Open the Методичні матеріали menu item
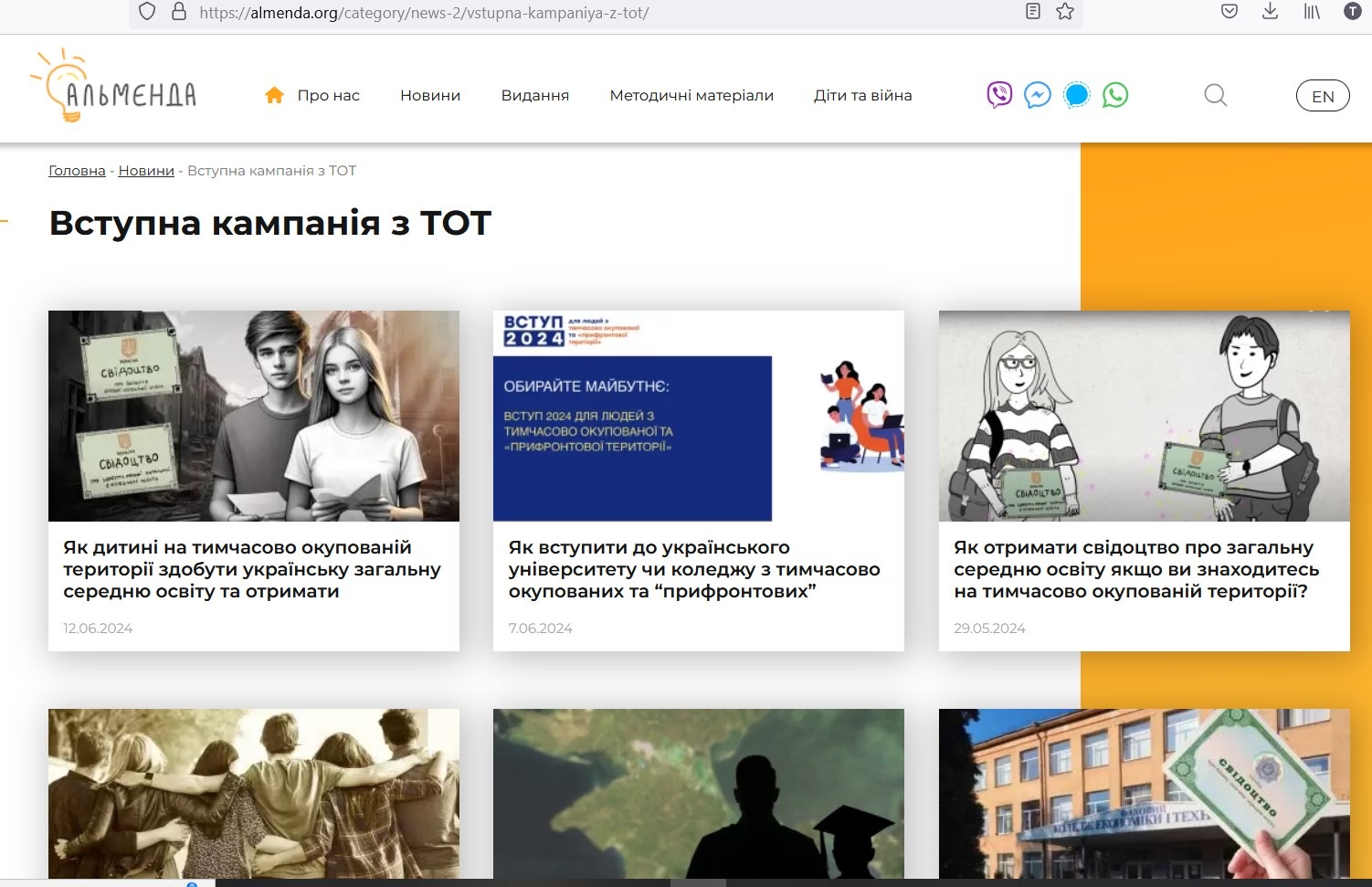This screenshot has width=1372, height=887. [691, 95]
